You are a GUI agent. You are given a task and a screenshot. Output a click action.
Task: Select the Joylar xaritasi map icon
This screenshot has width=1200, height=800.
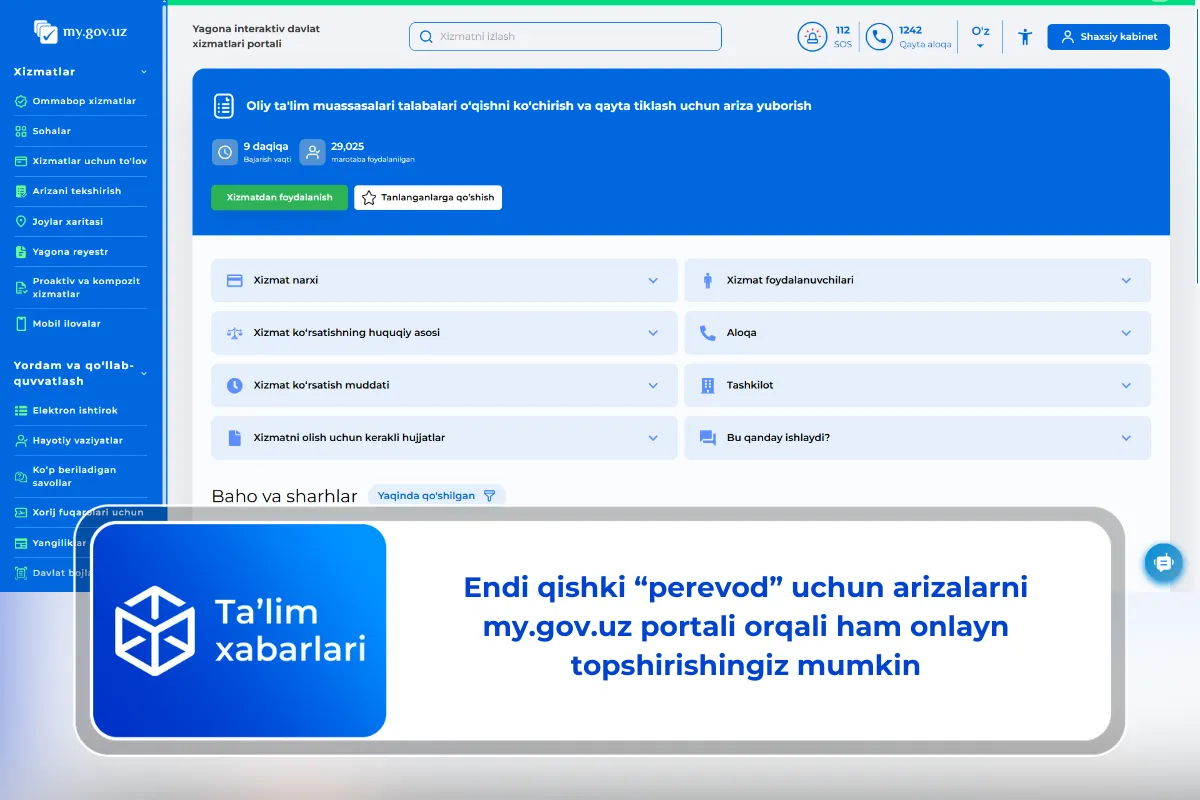[22, 221]
